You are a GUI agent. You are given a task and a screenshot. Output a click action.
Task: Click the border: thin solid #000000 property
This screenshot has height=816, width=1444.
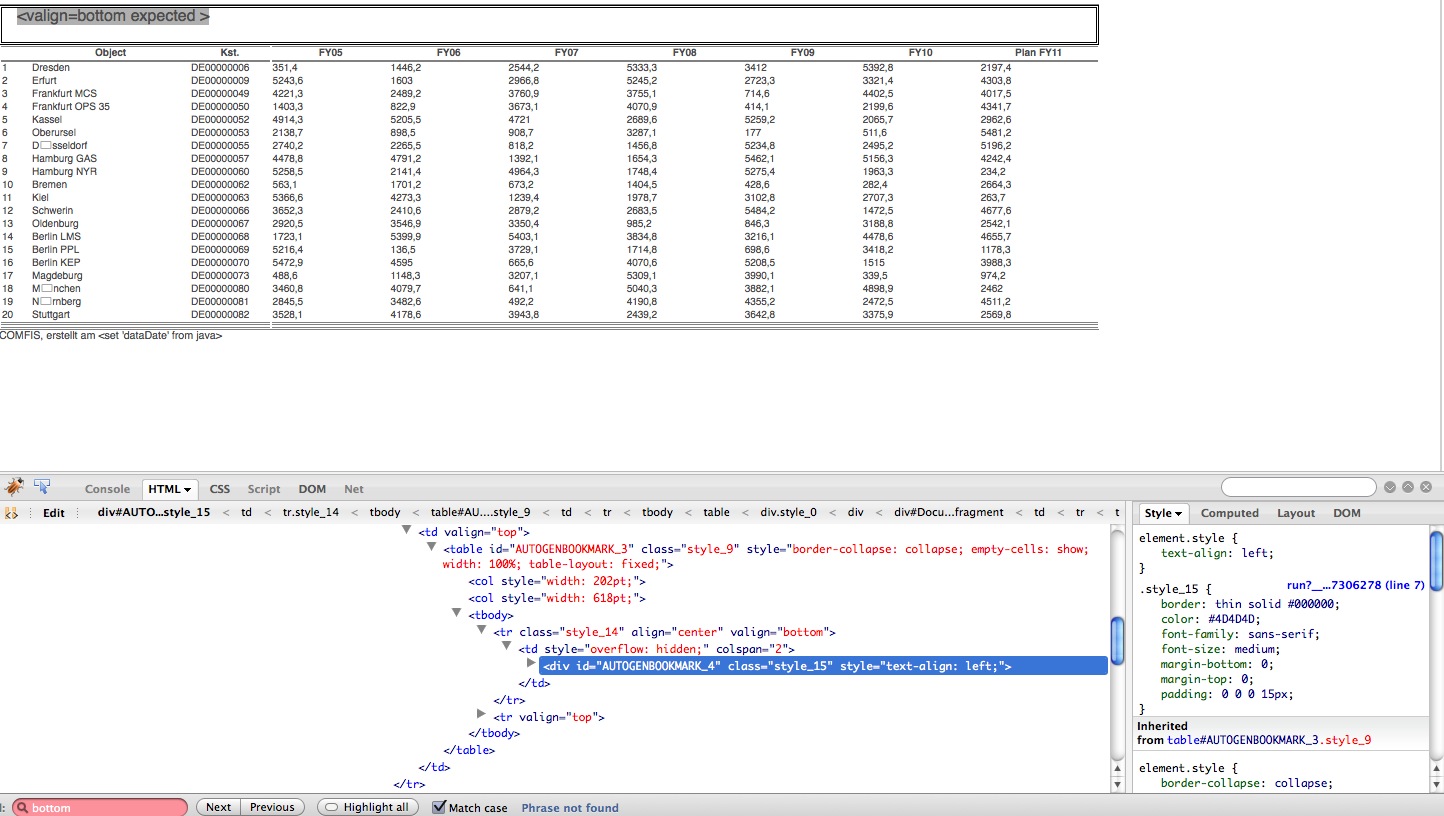(x=1249, y=603)
